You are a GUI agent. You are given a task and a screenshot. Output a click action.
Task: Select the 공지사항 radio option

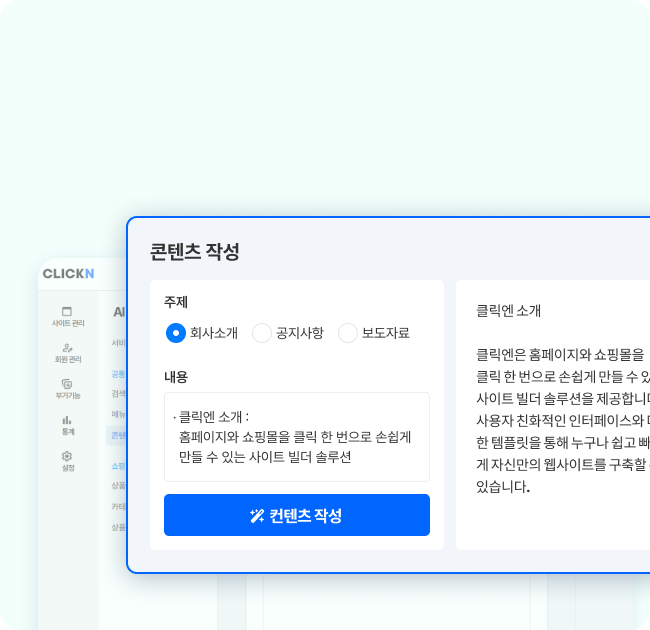(x=262, y=333)
